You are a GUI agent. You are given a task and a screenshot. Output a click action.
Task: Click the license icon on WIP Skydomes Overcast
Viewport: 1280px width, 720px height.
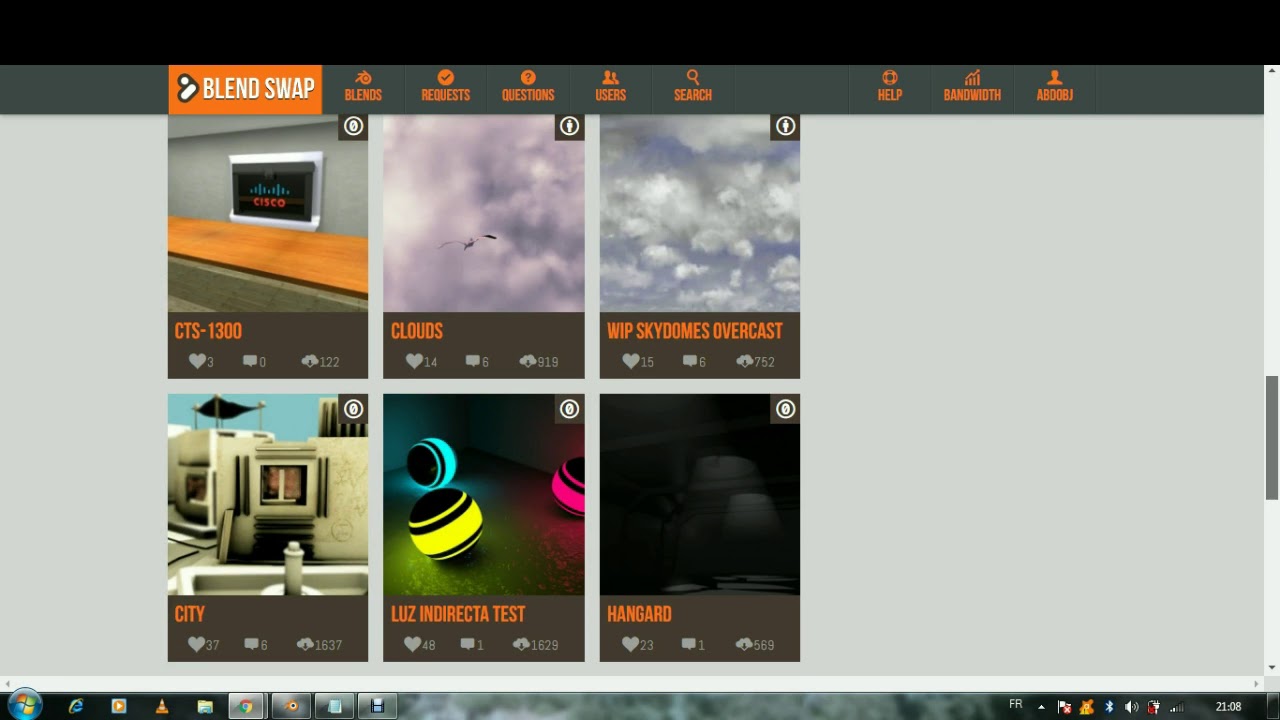point(785,126)
